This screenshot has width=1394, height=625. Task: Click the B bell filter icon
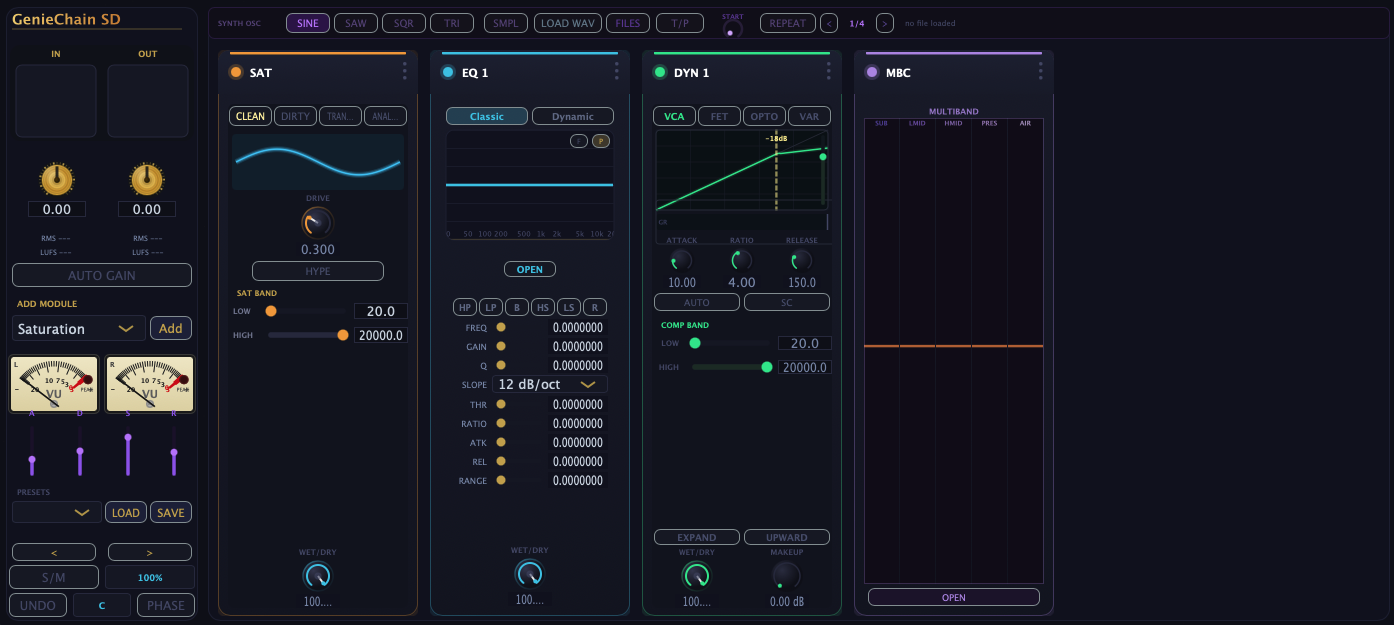tap(517, 307)
